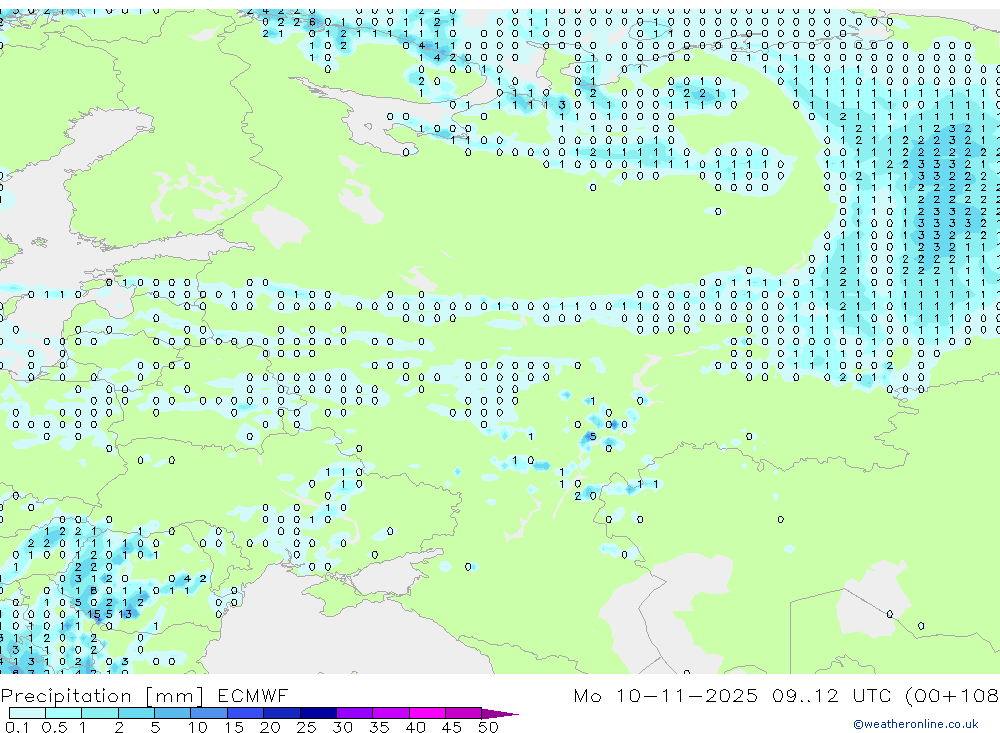1000x733 pixels.
Task: Select the 2–5 mm legend color swatch
Action: [x=136, y=713]
